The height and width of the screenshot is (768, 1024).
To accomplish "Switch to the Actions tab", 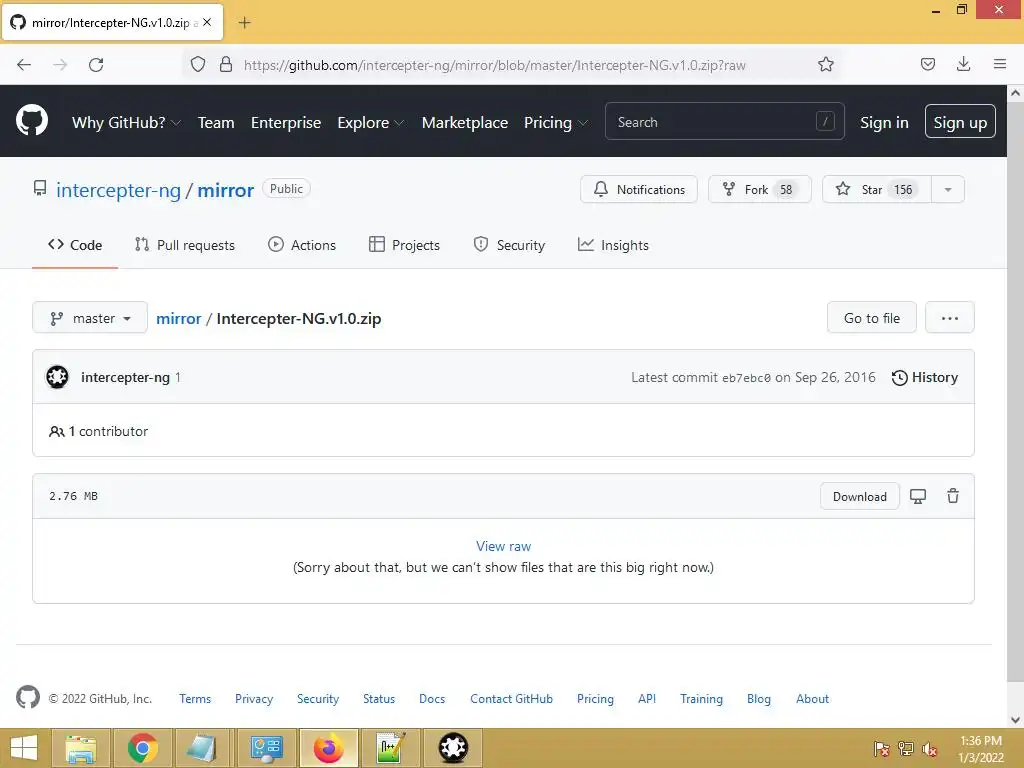I will tap(302, 245).
